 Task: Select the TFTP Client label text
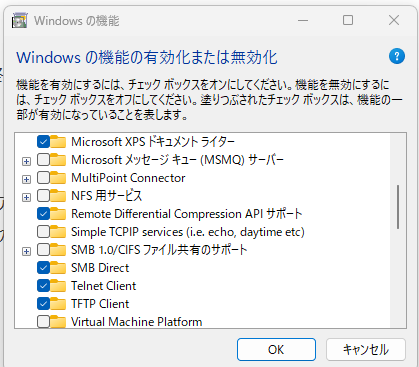pos(100,304)
